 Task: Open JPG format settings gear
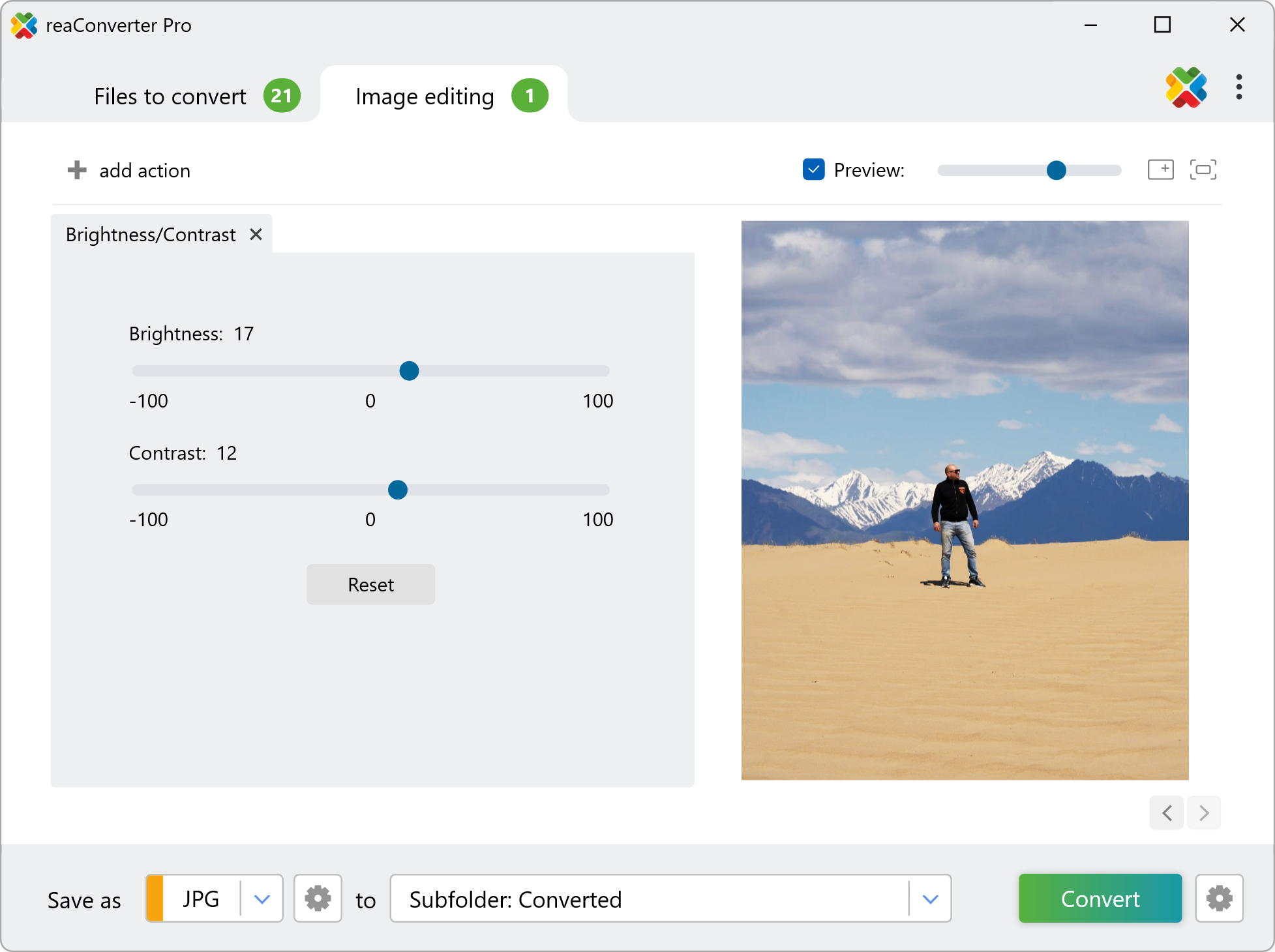pos(318,899)
